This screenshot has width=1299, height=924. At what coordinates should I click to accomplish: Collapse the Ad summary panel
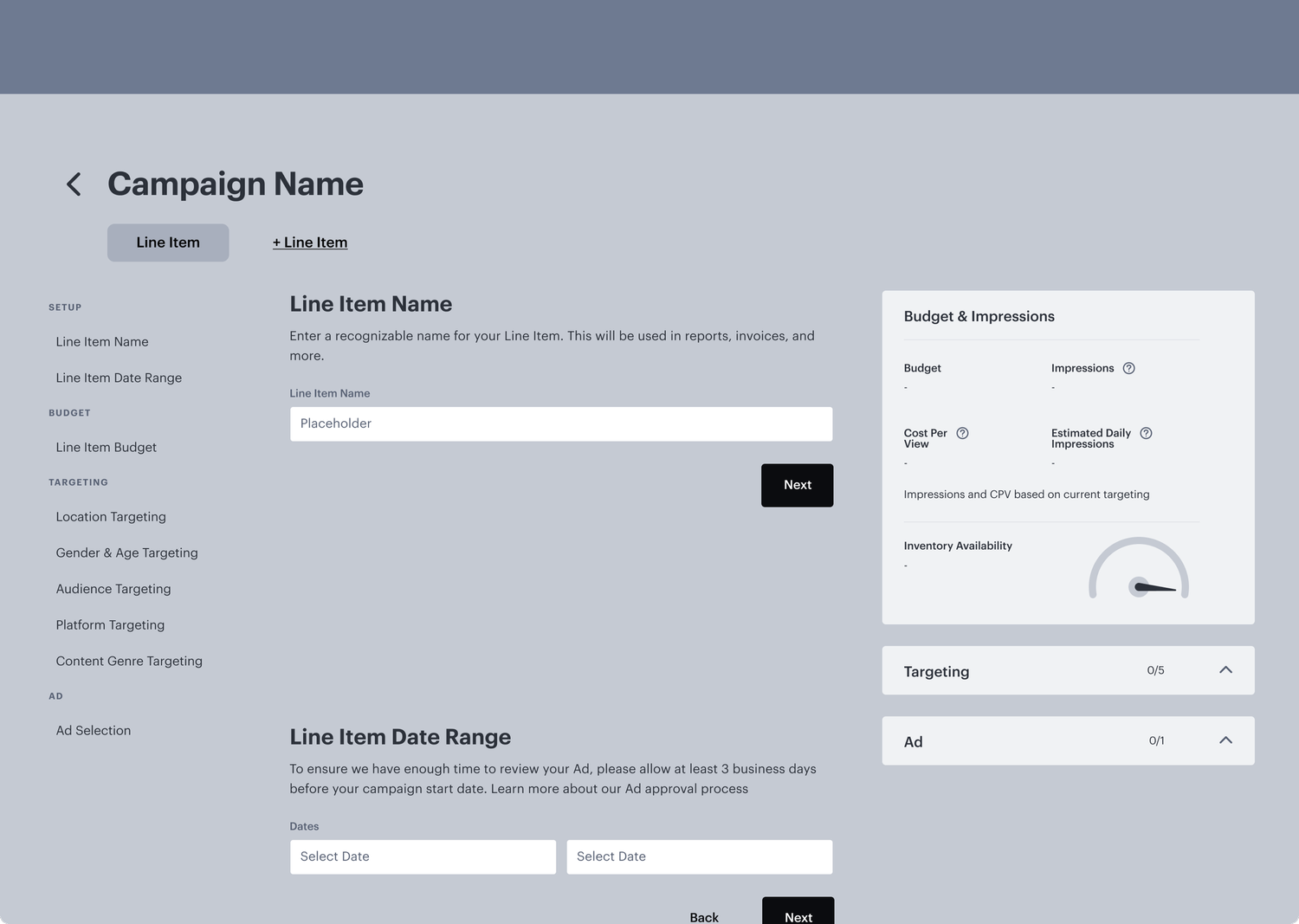point(1225,740)
